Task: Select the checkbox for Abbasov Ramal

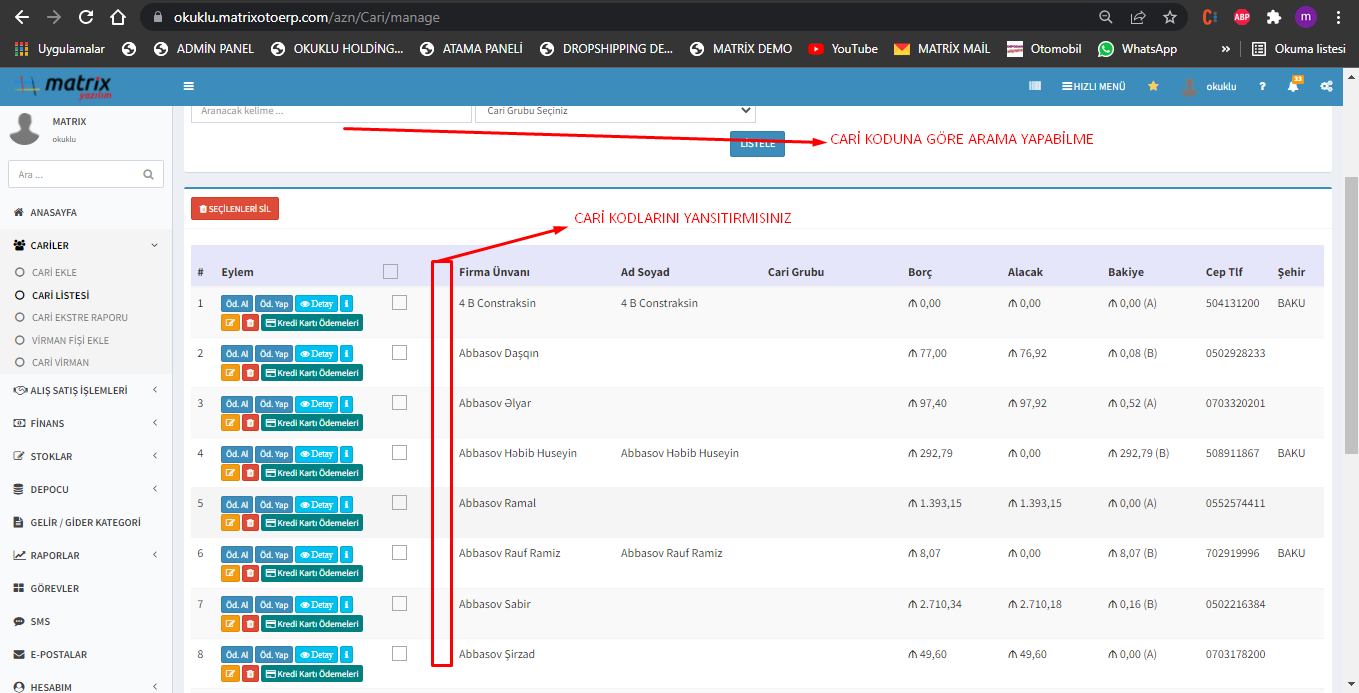Action: click(x=399, y=502)
